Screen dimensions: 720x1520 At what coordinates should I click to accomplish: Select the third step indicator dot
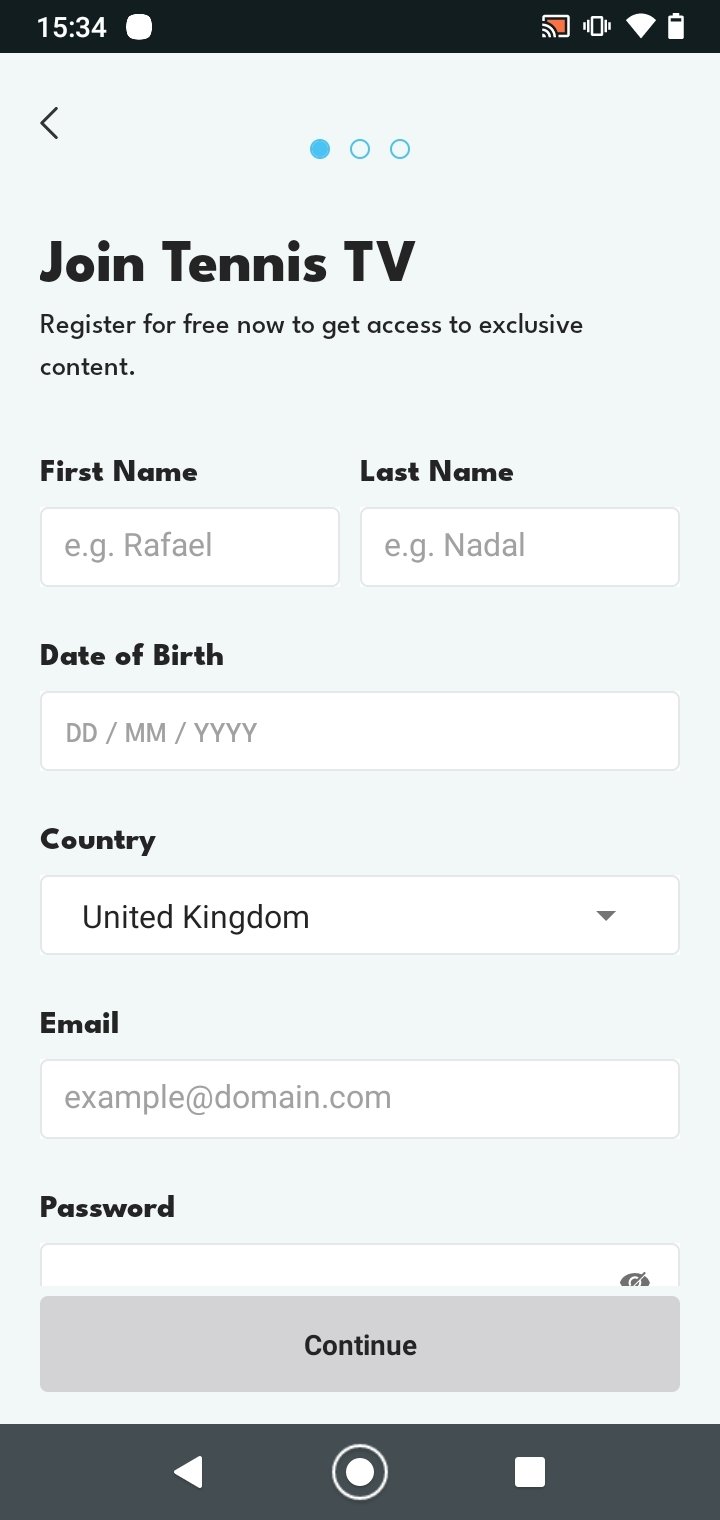(400, 149)
